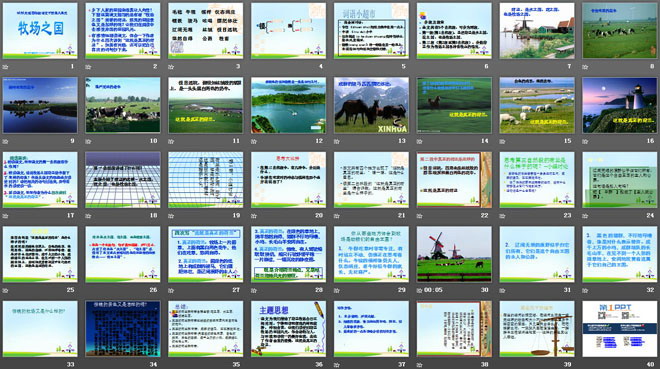This screenshot has height=369, width=660.
Task: Click slide number 26 label
Action: [153, 290]
